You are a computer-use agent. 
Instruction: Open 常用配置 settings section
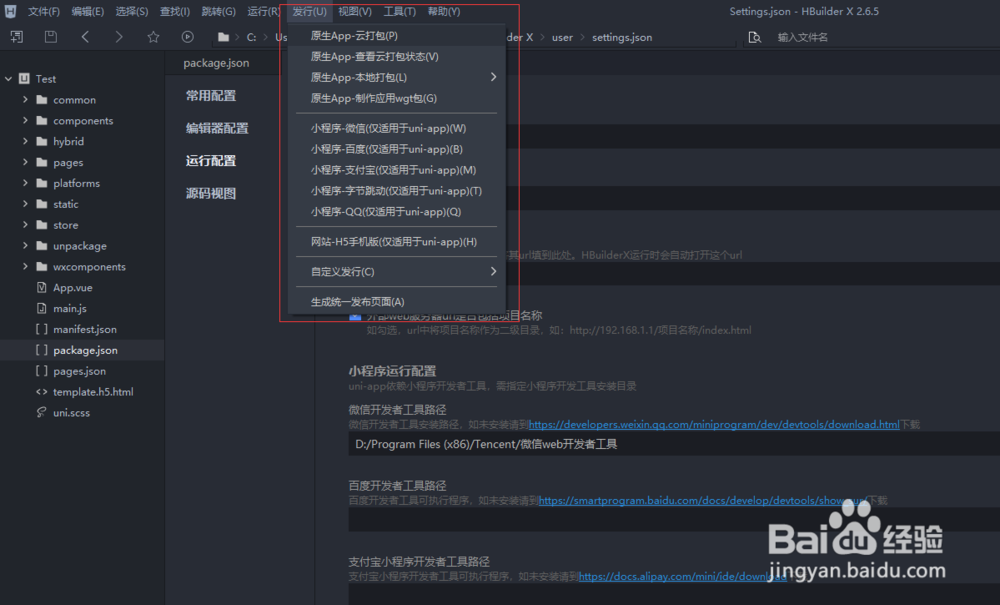tap(210, 96)
